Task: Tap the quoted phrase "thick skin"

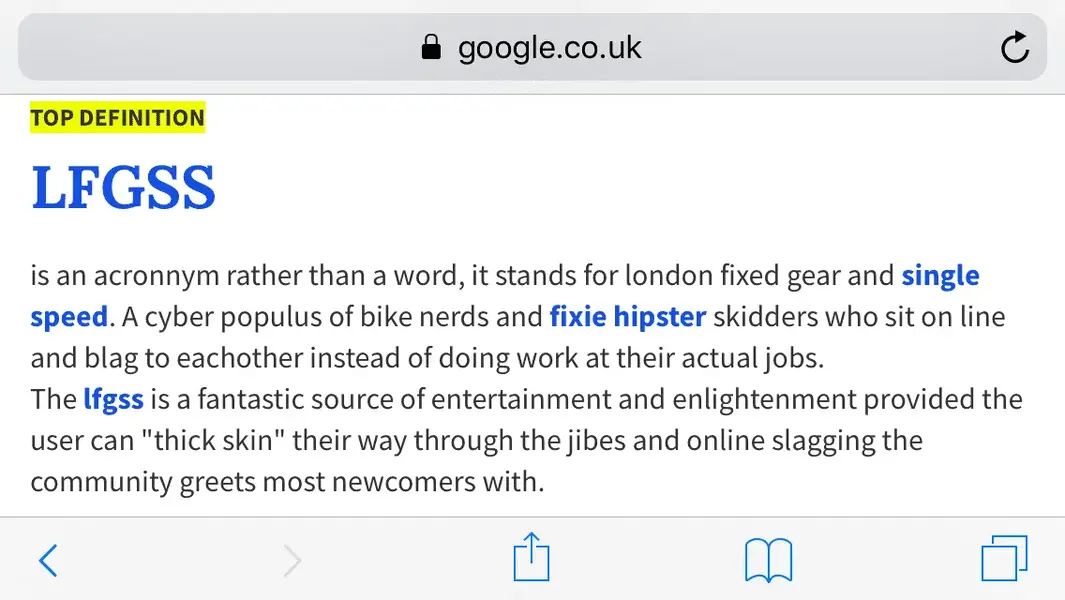Action: pyautogui.click(x=213, y=440)
